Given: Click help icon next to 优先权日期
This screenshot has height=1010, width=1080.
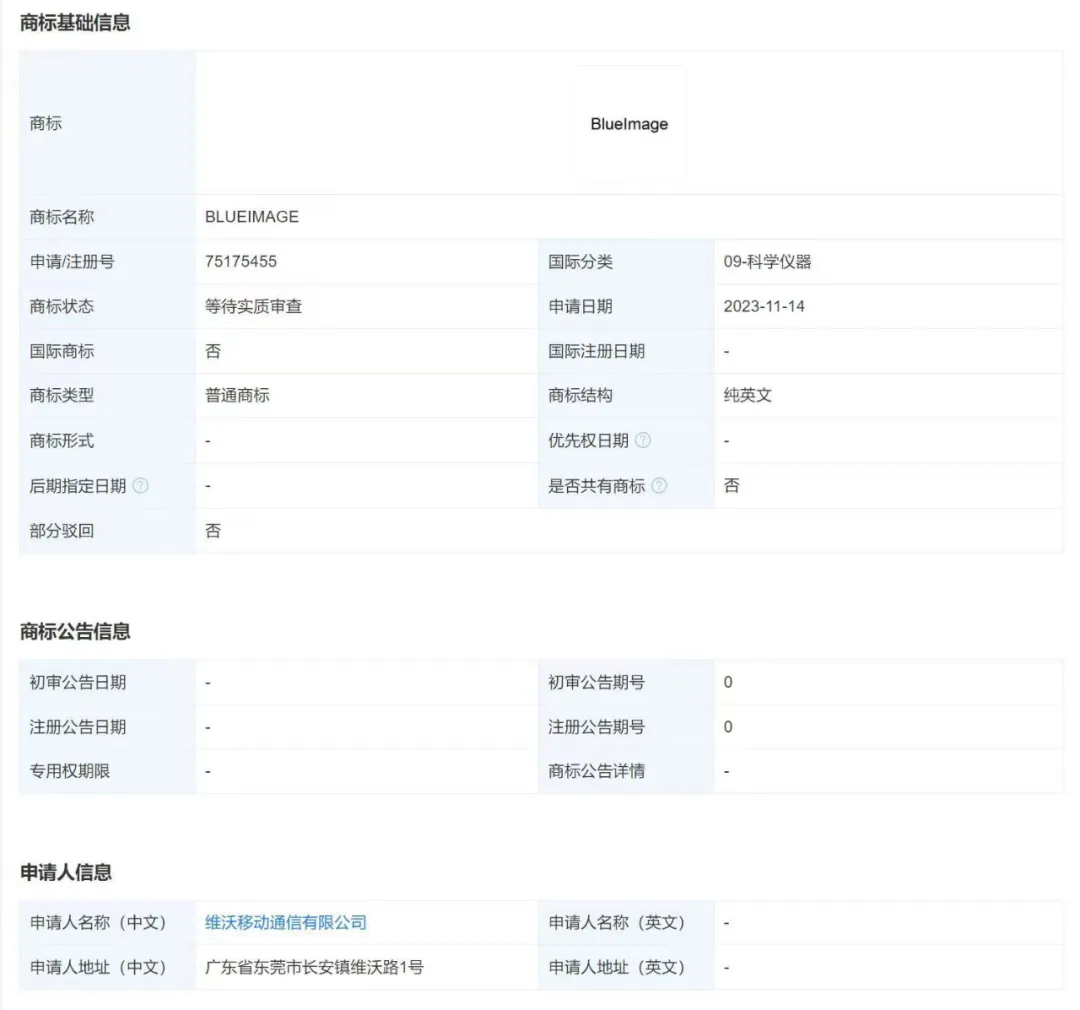Looking at the screenshot, I should tap(643, 440).
